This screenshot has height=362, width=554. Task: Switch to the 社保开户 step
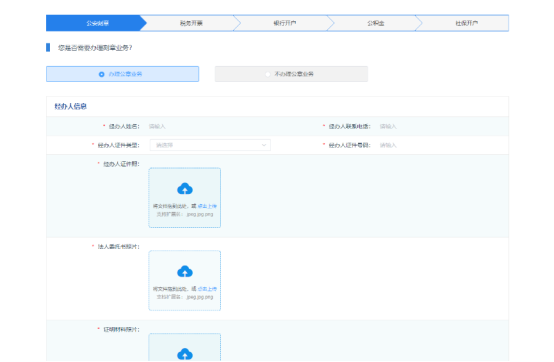tap(466, 23)
